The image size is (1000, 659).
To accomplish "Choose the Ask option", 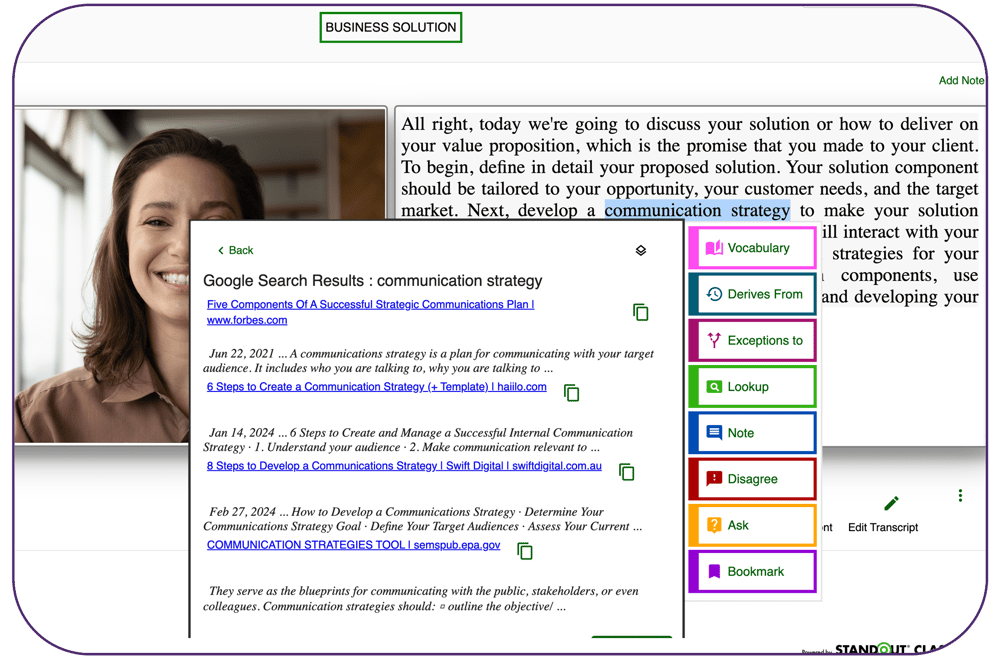I will point(753,525).
